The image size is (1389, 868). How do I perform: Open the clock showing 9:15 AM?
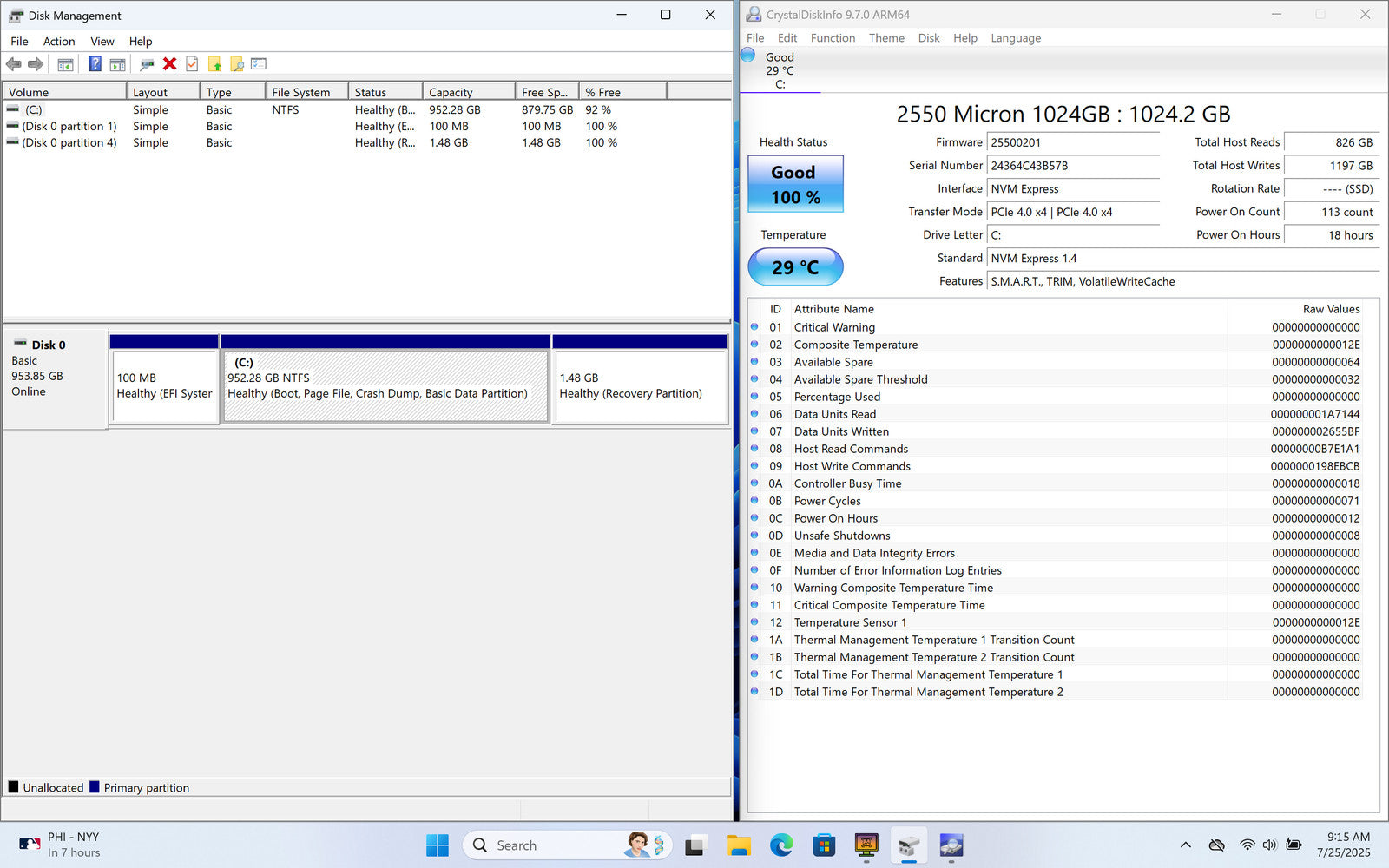(1344, 845)
